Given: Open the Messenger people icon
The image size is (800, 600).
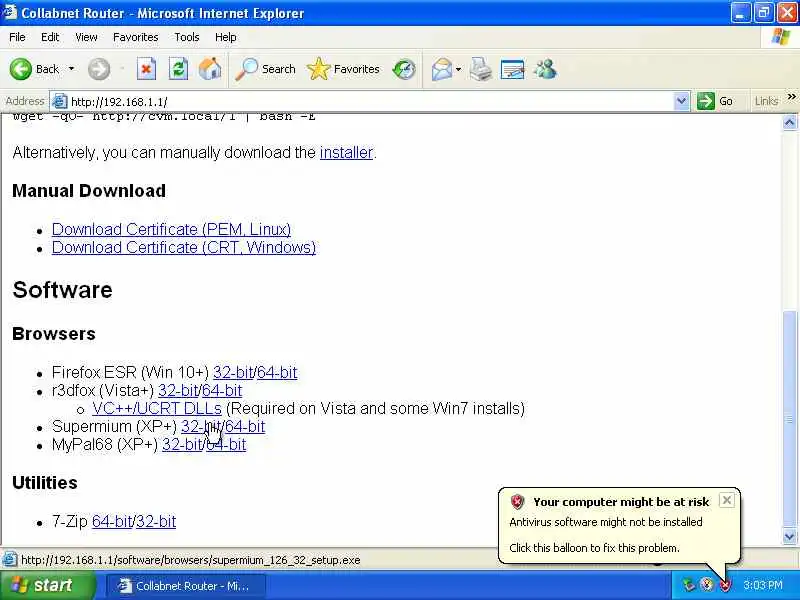Looking at the screenshot, I should click(545, 69).
